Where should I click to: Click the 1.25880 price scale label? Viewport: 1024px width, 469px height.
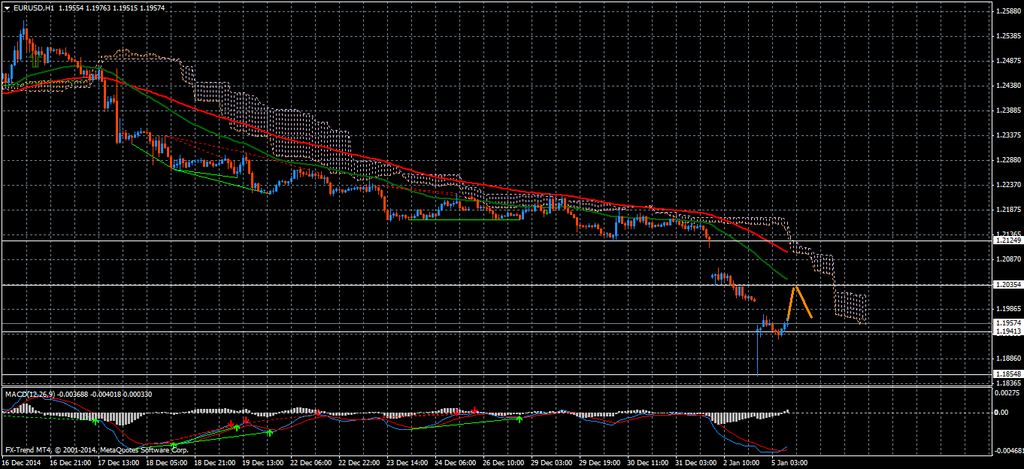point(1007,12)
